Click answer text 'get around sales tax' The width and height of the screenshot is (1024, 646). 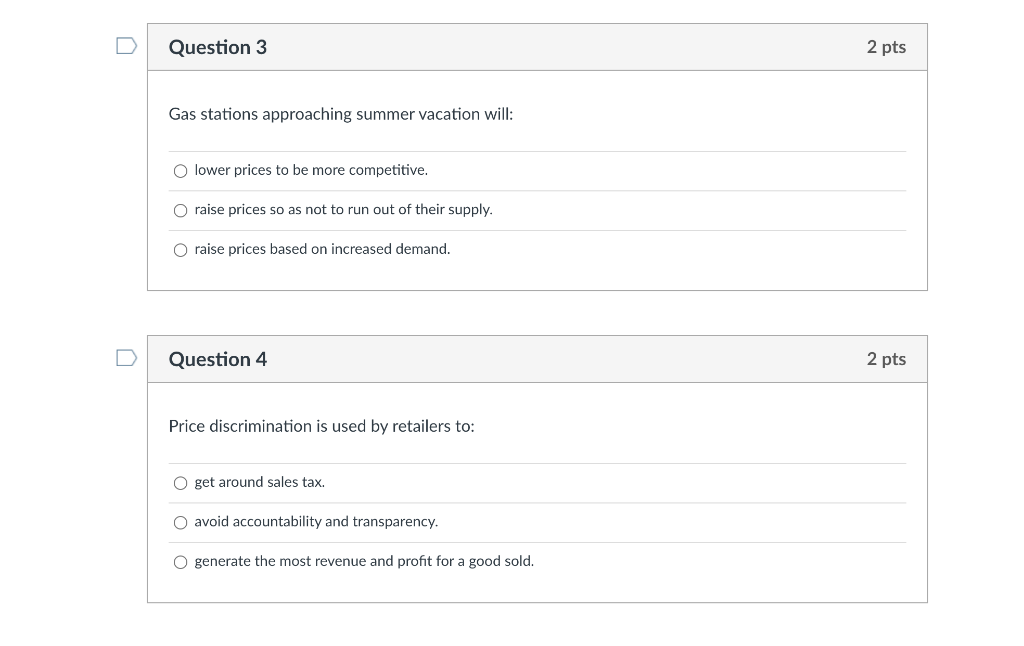[259, 482]
